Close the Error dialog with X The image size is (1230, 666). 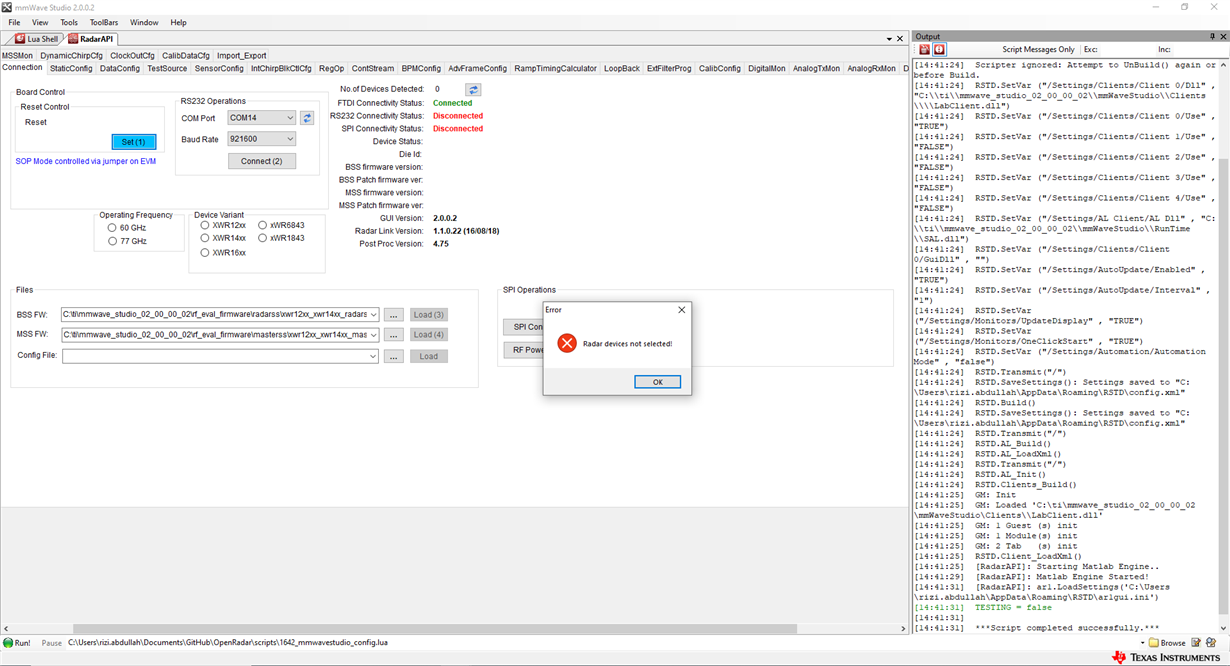pos(682,310)
